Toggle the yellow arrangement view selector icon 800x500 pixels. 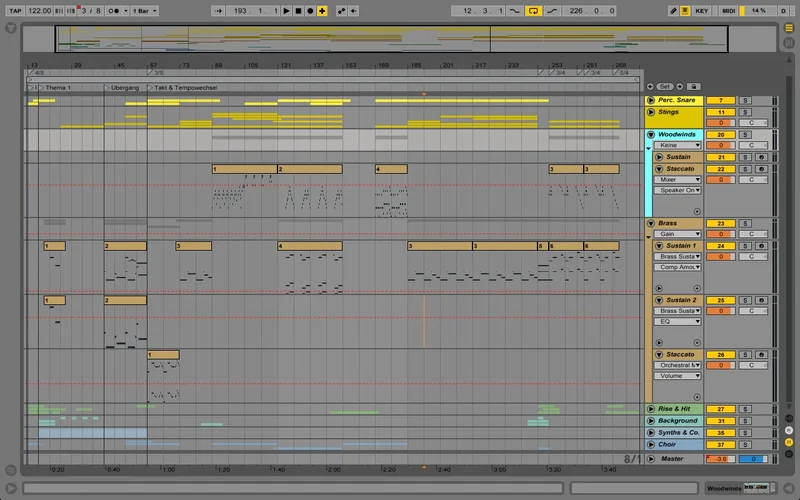click(x=789, y=29)
